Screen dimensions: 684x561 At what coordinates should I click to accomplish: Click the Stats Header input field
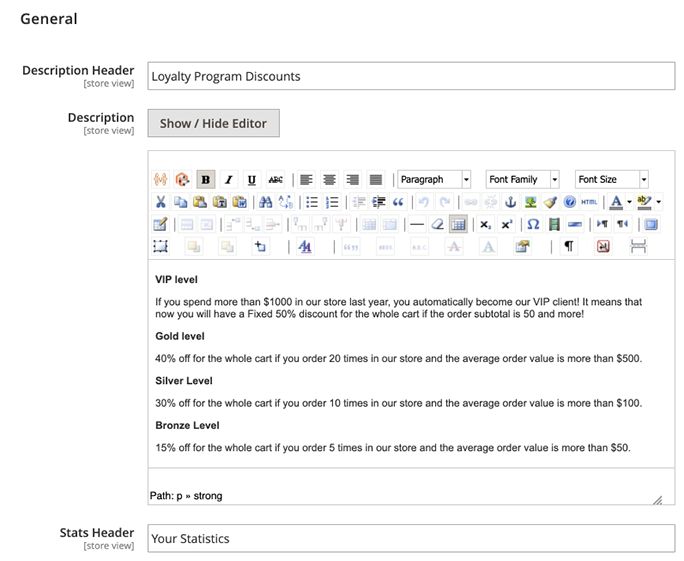pyautogui.click(x=411, y=539)
